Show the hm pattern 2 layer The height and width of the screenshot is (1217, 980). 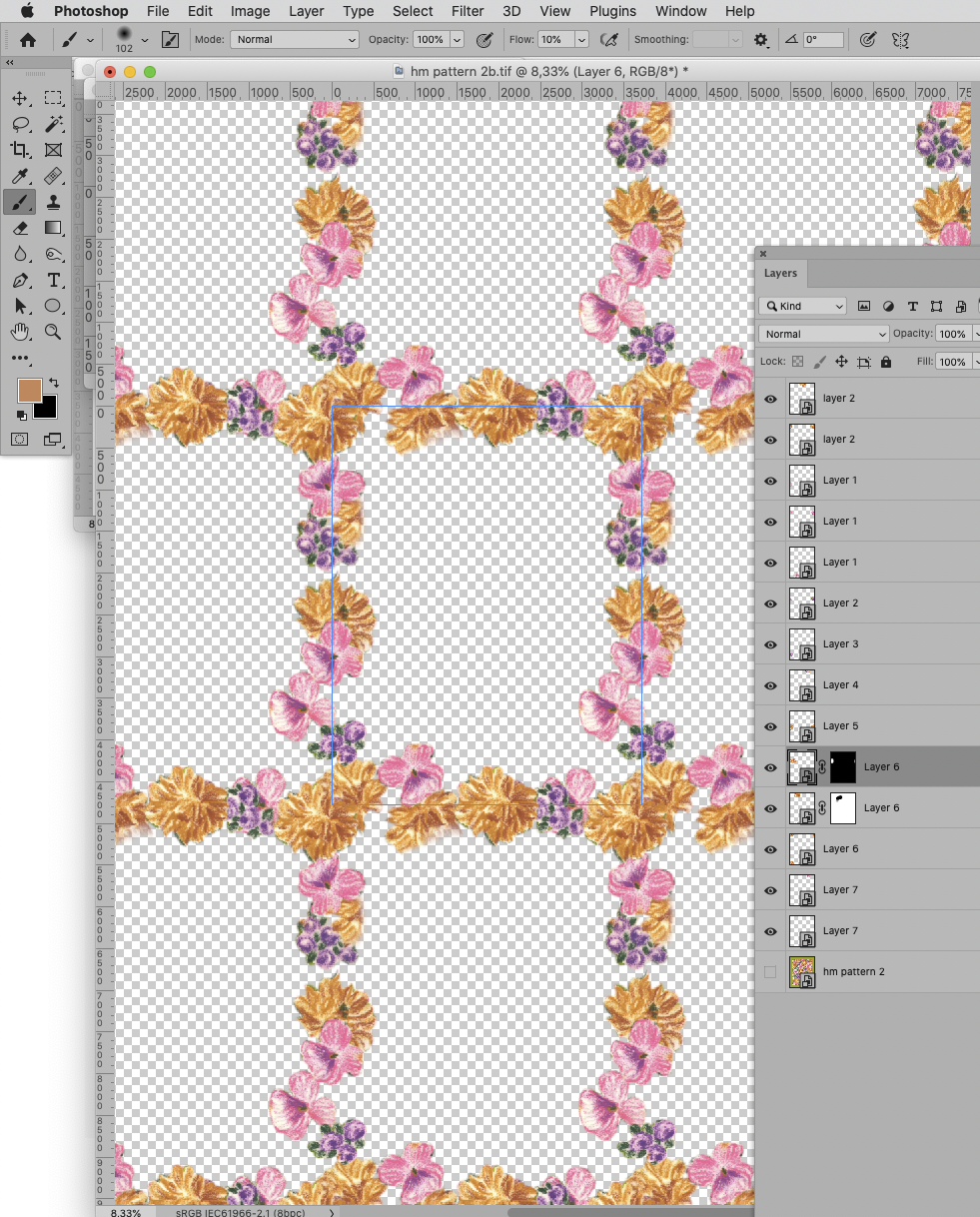click(769, 971)
